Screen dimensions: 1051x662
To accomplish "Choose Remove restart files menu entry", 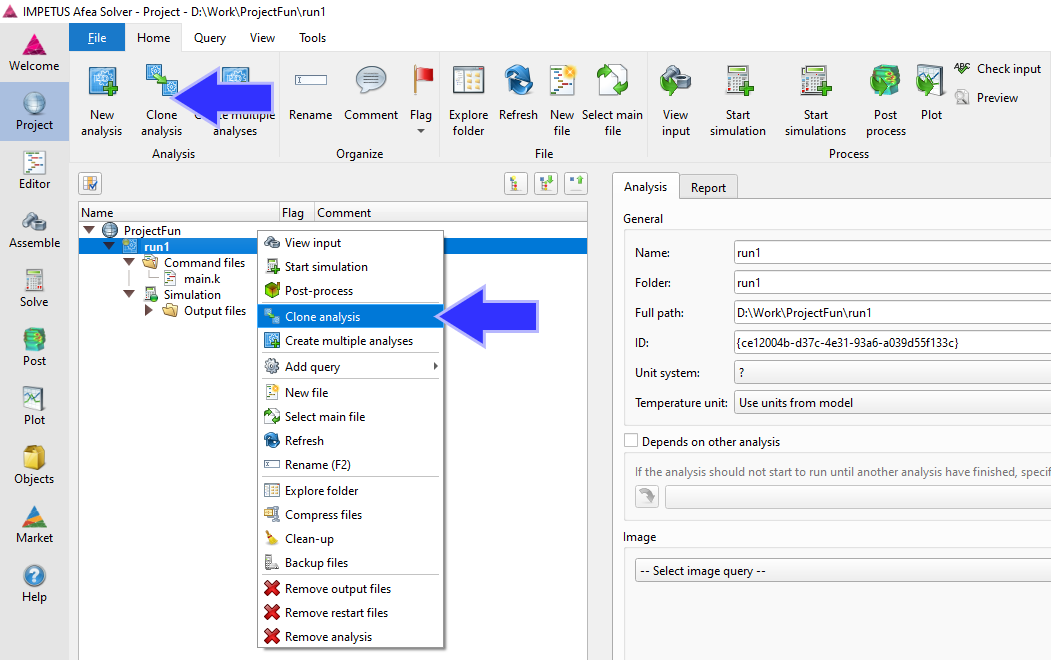I will (x=351, y=613).
